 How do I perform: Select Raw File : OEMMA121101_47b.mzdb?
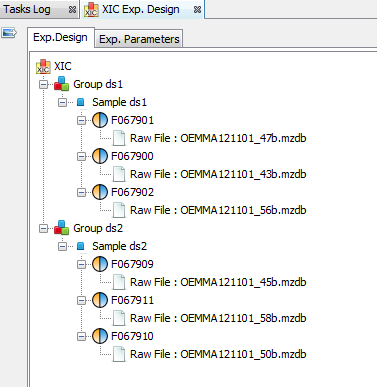click(218, 138)
